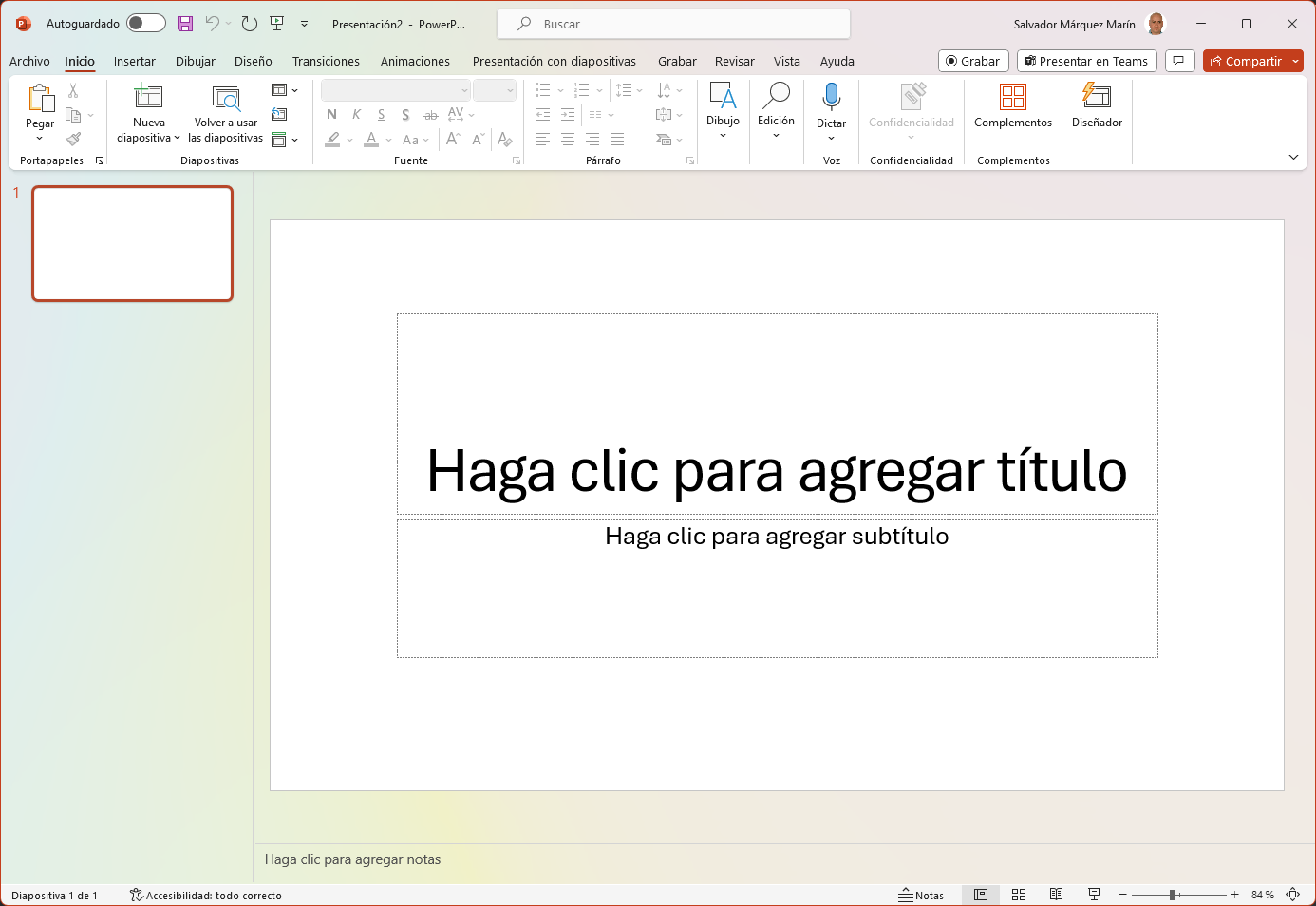
Task: Click the Presentar en Teams button
Action: tap(1087, 62)
